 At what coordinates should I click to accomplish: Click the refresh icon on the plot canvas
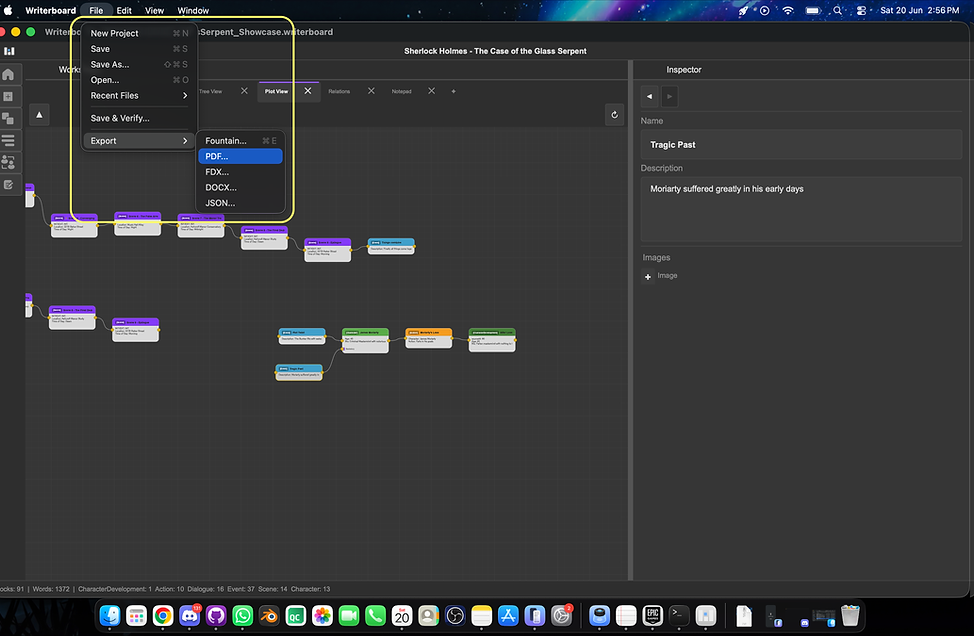point(614,114)
